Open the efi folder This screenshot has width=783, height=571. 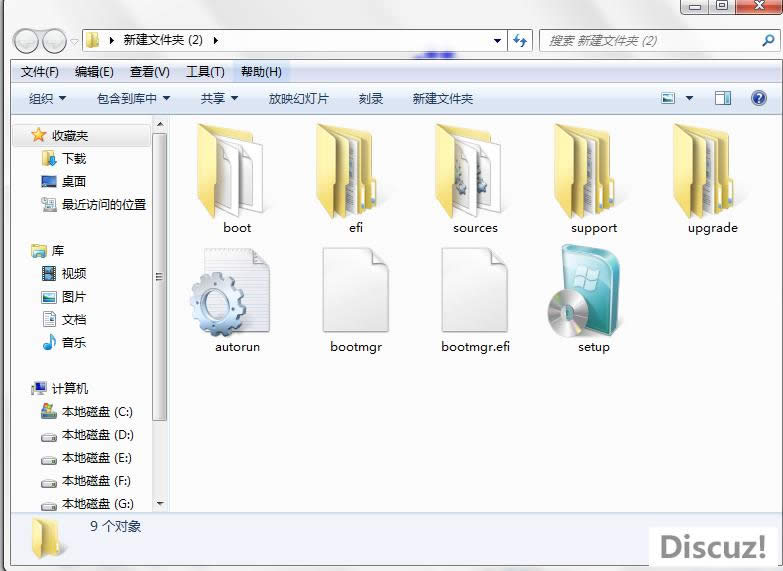[x=349, y=179]
